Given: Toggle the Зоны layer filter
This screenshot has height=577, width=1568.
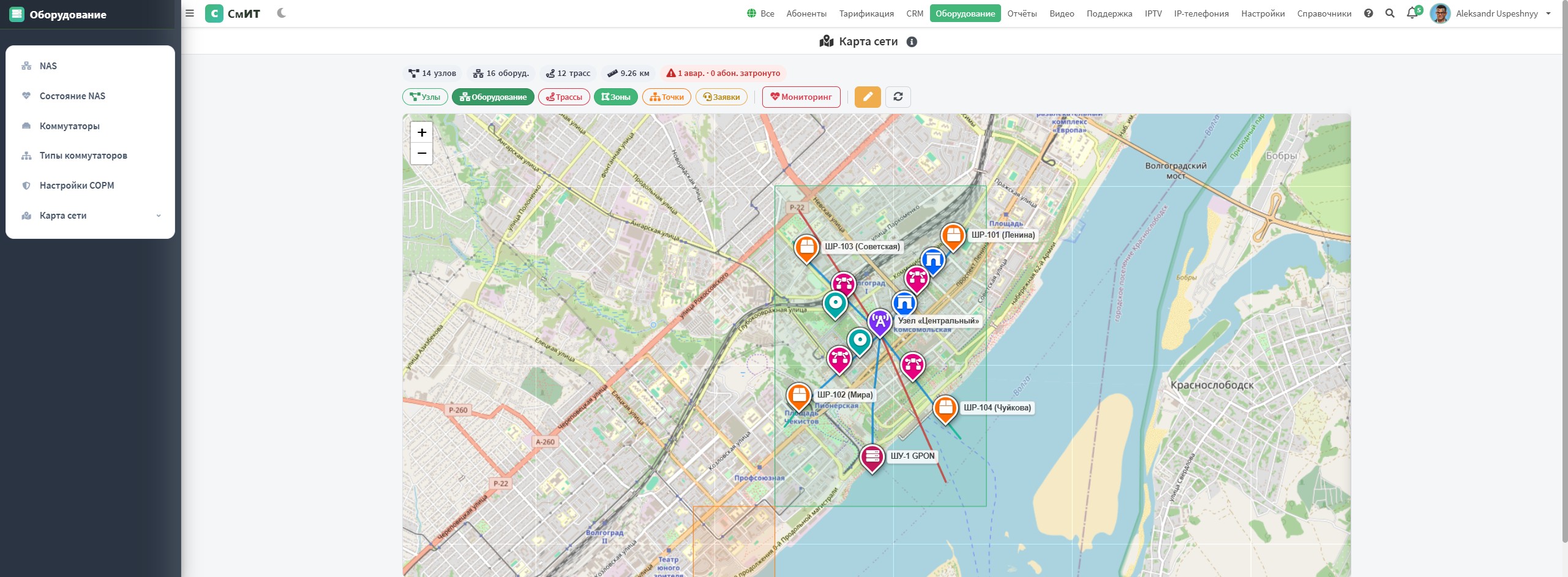Looking at the screenshot, I should click(616, 97).
